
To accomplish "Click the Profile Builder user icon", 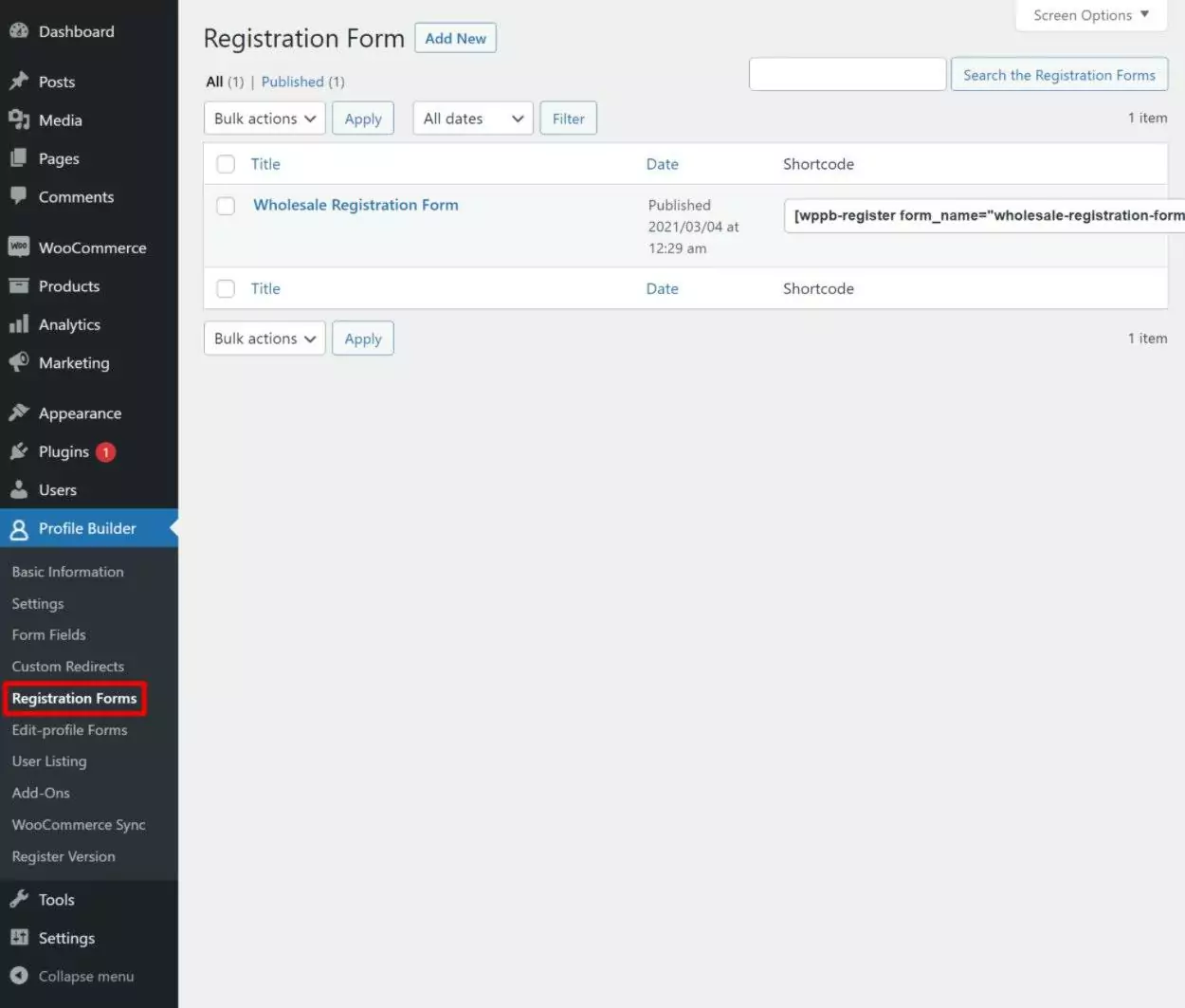I will tap(19, 529).
